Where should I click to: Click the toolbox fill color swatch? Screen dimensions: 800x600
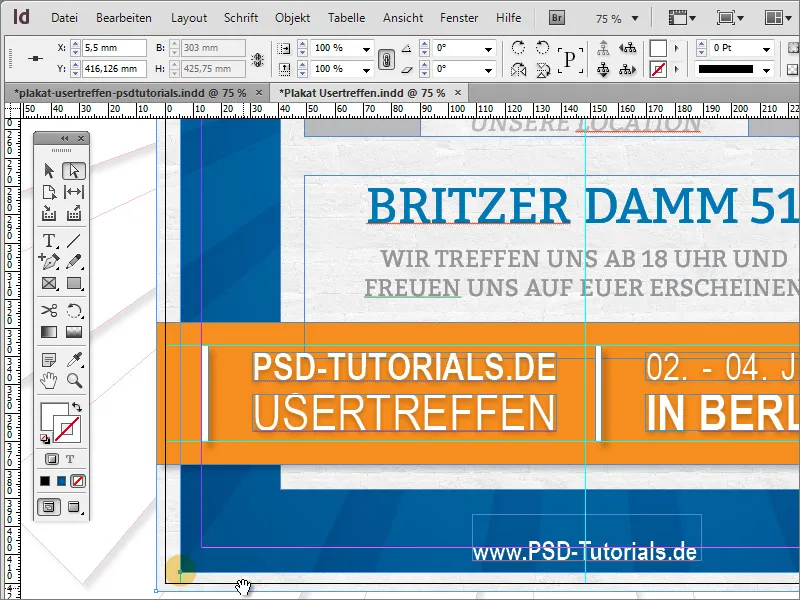click(51, 414)
